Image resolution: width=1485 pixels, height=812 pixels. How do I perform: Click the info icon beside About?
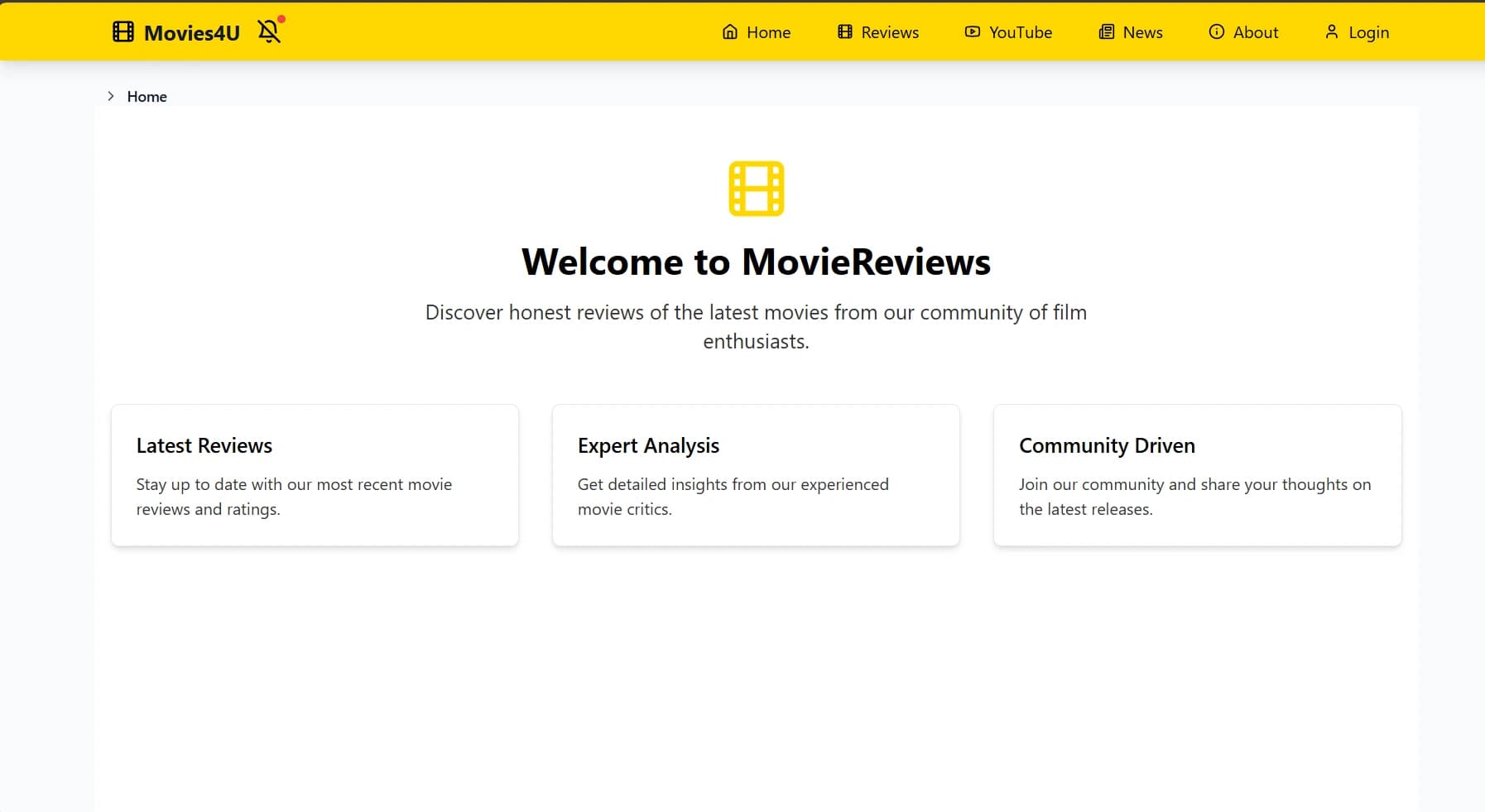pos(1217,31)
